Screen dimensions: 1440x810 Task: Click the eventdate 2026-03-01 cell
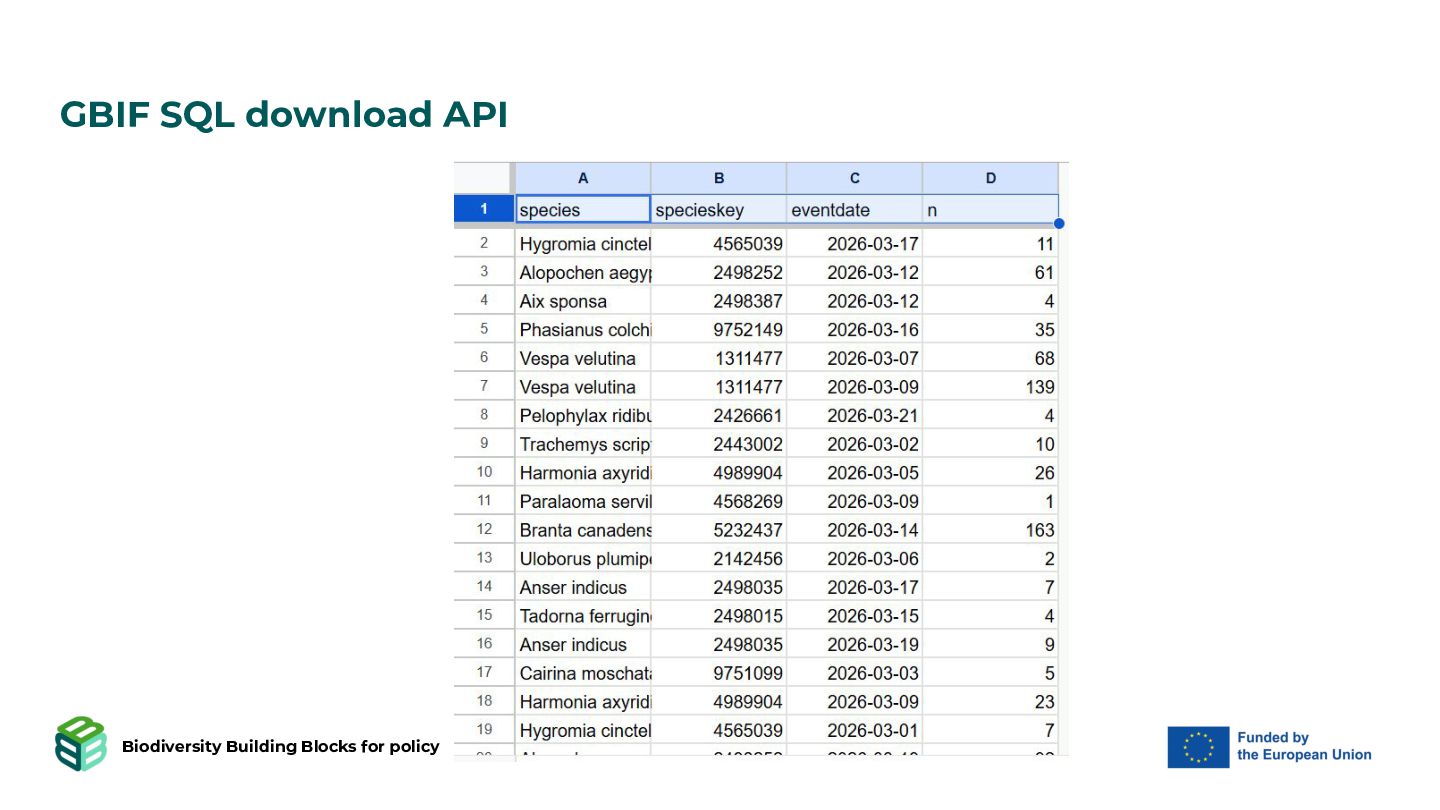click(855, 730)
